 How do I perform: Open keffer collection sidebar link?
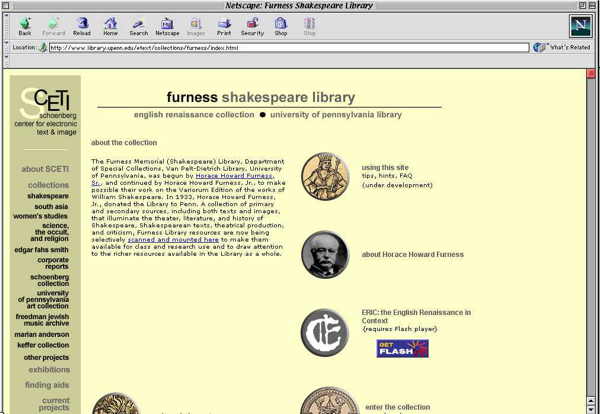(43, 345)
